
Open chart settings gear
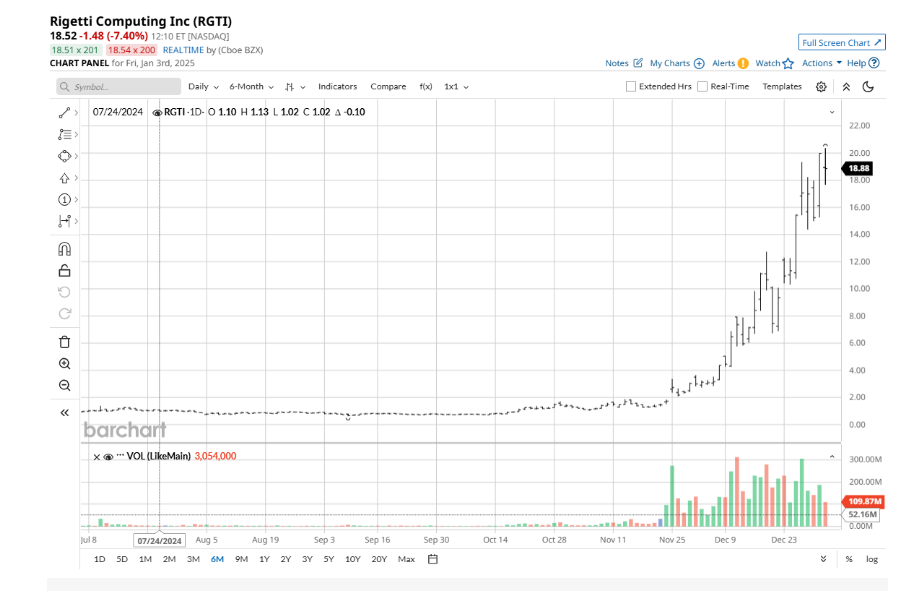pyautogui.click(x=820, y=87)
